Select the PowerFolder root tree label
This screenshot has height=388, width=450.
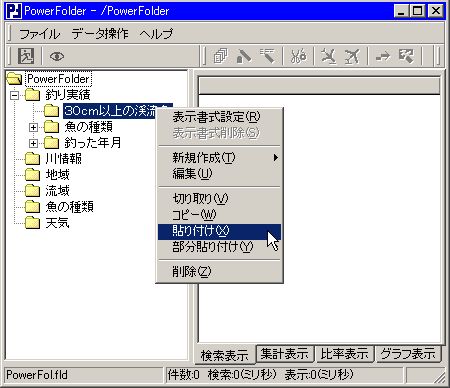click(x=58, y=79)
